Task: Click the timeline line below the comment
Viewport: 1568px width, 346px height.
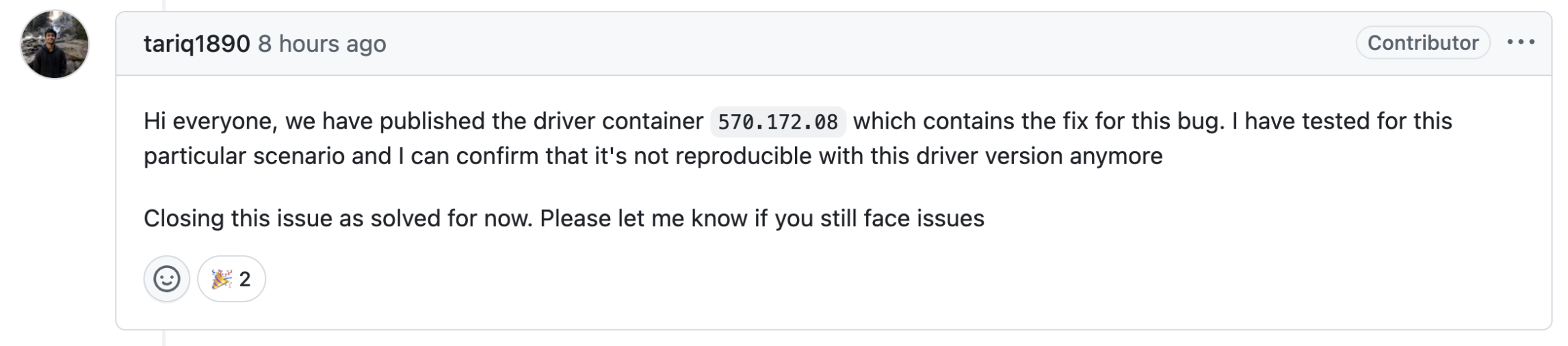Action: [x=164, y=338]
